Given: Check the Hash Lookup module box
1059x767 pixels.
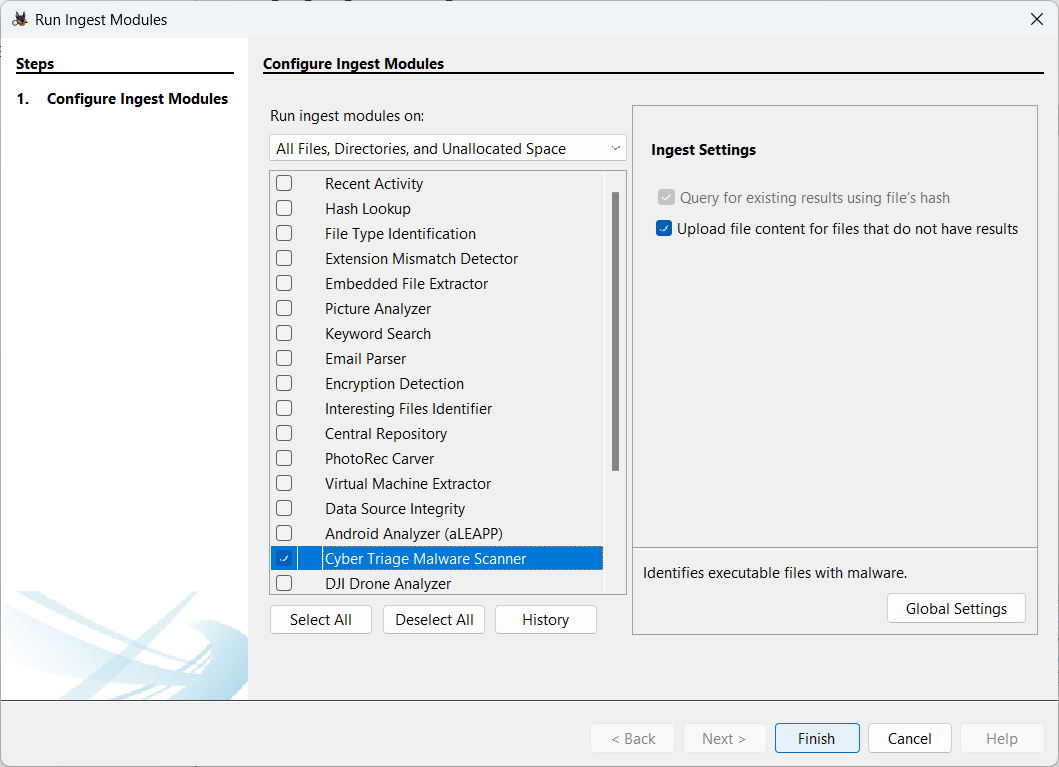Looking at the screenshot, I should point(284,208).
